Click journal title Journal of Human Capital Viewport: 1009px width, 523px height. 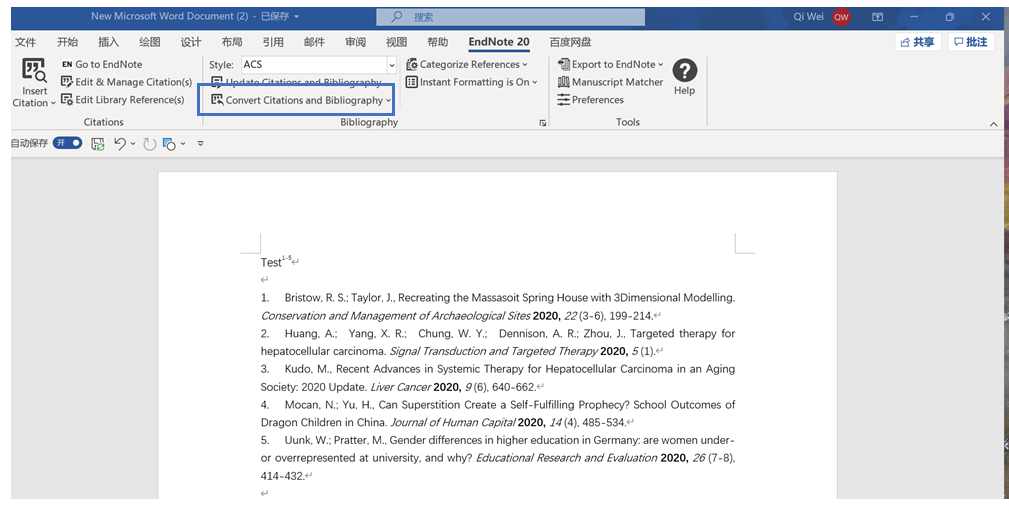(452, 422)
